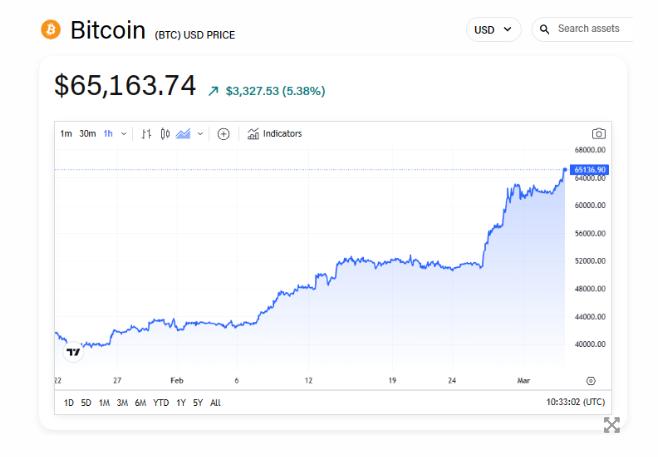This screenshot has width=658, height=457.
Task: Select the 1m interval
Action: (65, 134)
